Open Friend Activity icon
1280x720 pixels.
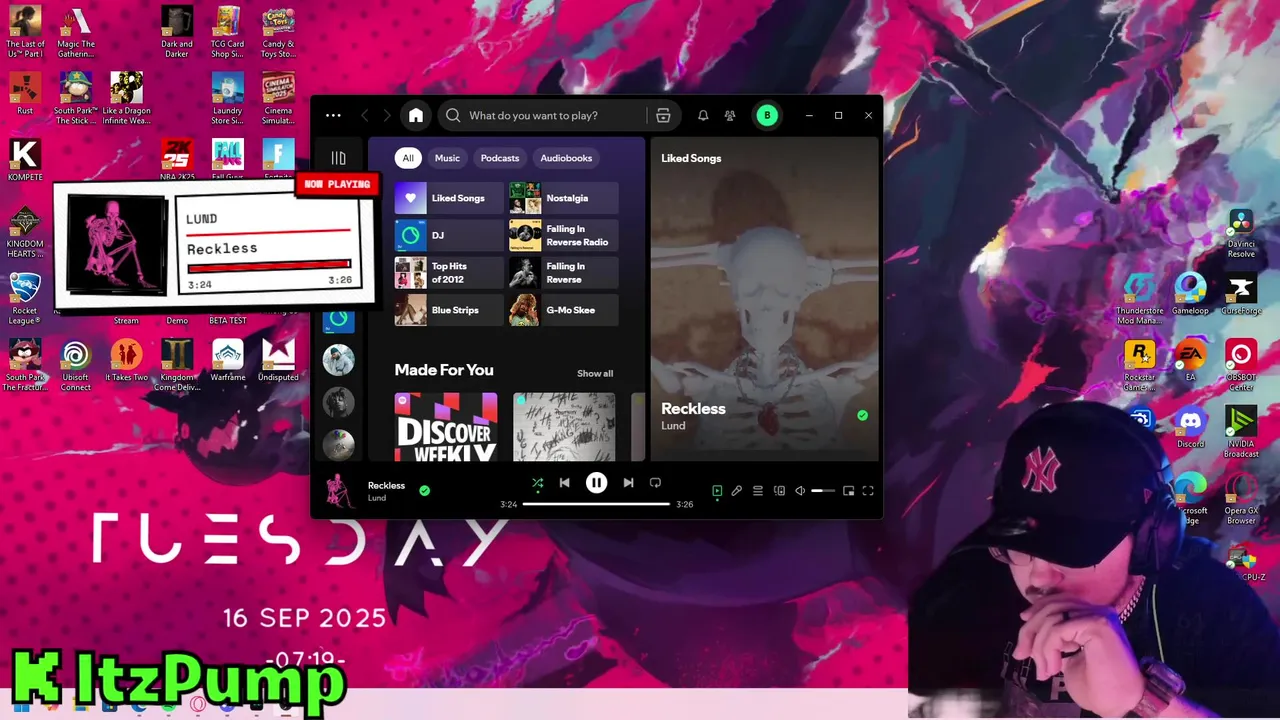pos(730,115)
